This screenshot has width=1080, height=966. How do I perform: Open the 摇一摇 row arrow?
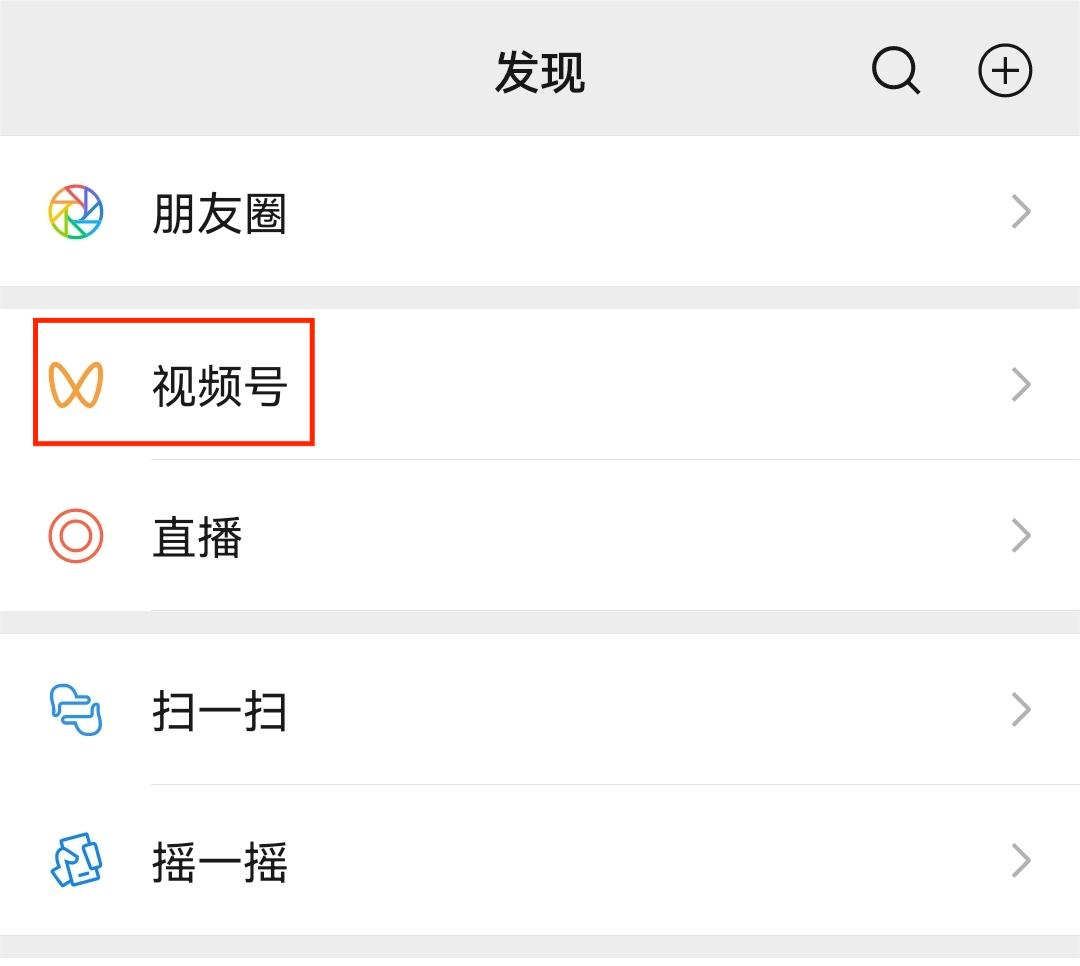click(x=1021, y=860)
